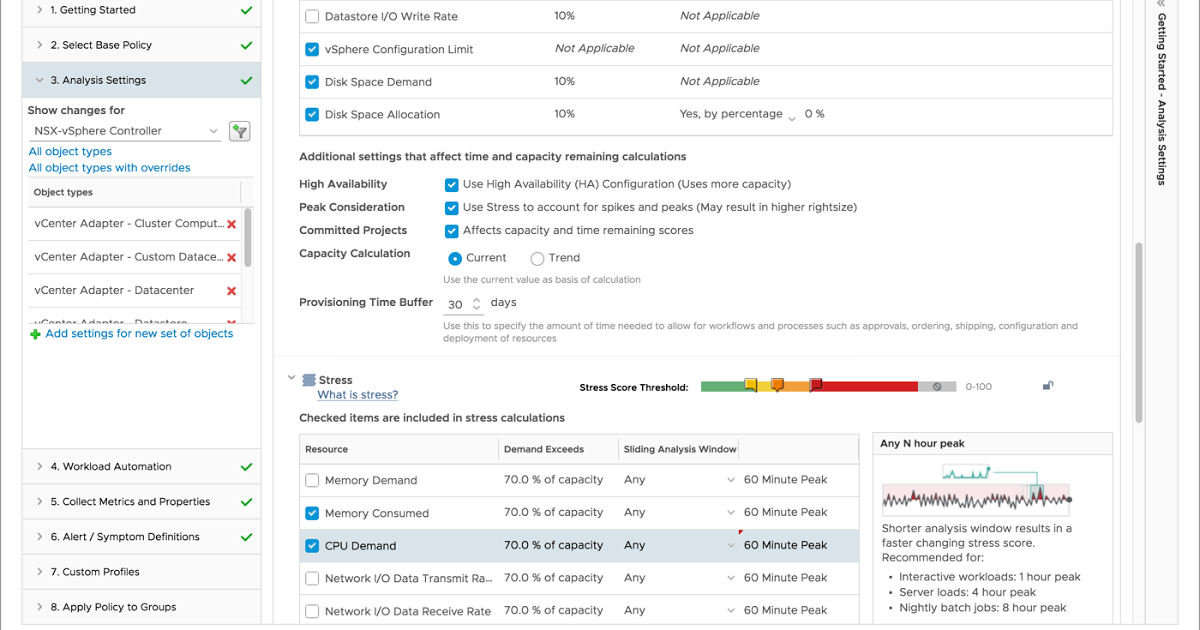This screenshot has height=630, width=1200.
Task: Remove vCenter Adapter - Cluster Compute override
Action: point(232,224)
